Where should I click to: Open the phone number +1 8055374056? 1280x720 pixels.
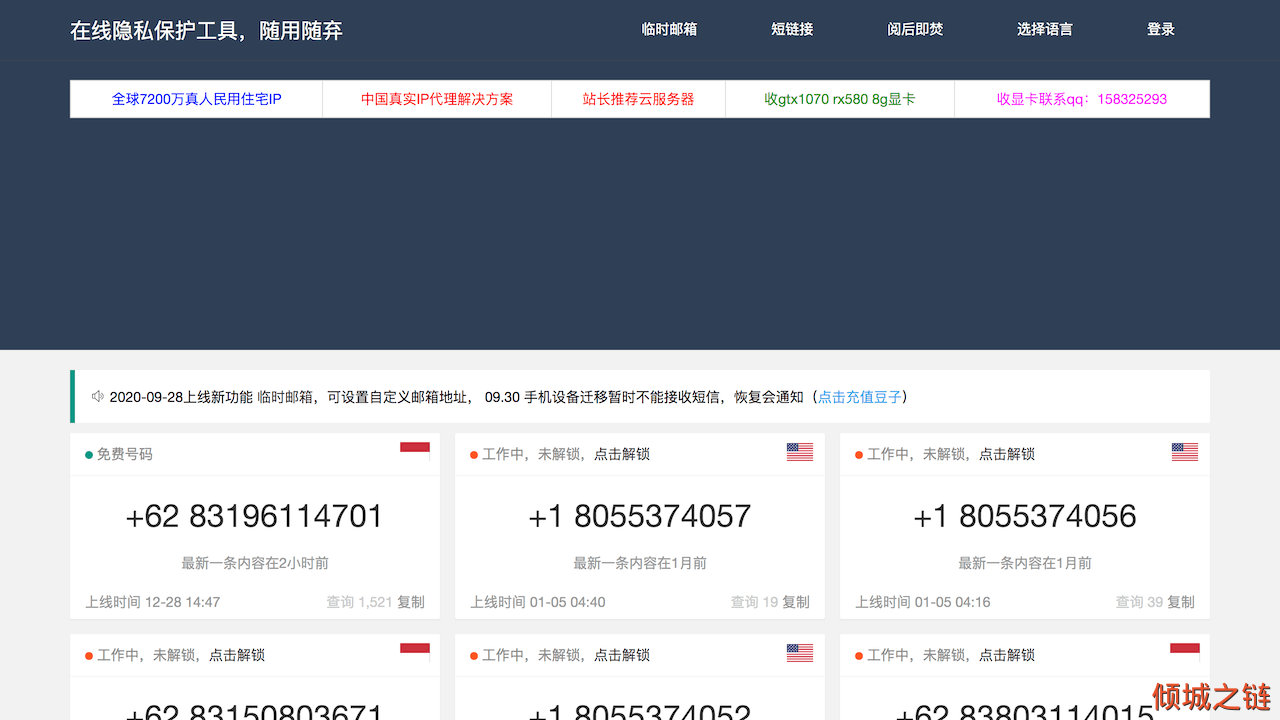[x=1025, y=516]
